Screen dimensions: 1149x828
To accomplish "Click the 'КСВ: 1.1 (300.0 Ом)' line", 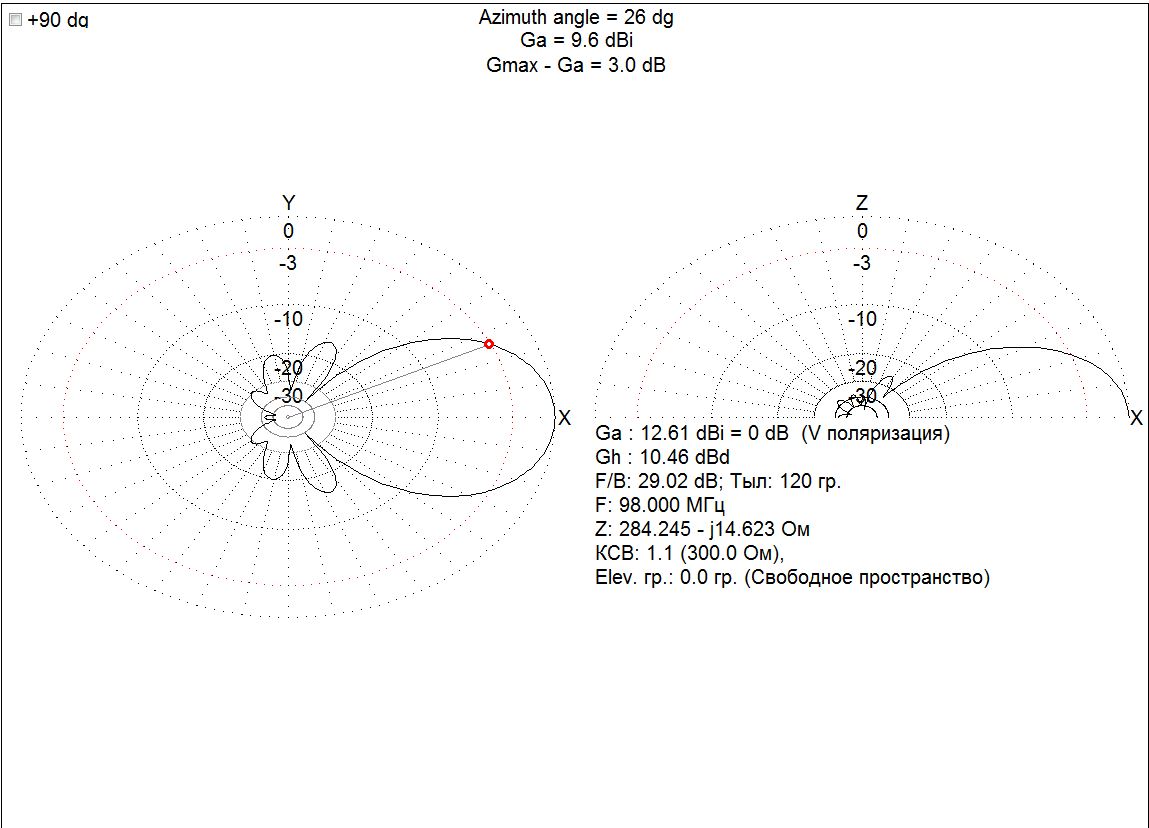I will pos(690,553).
